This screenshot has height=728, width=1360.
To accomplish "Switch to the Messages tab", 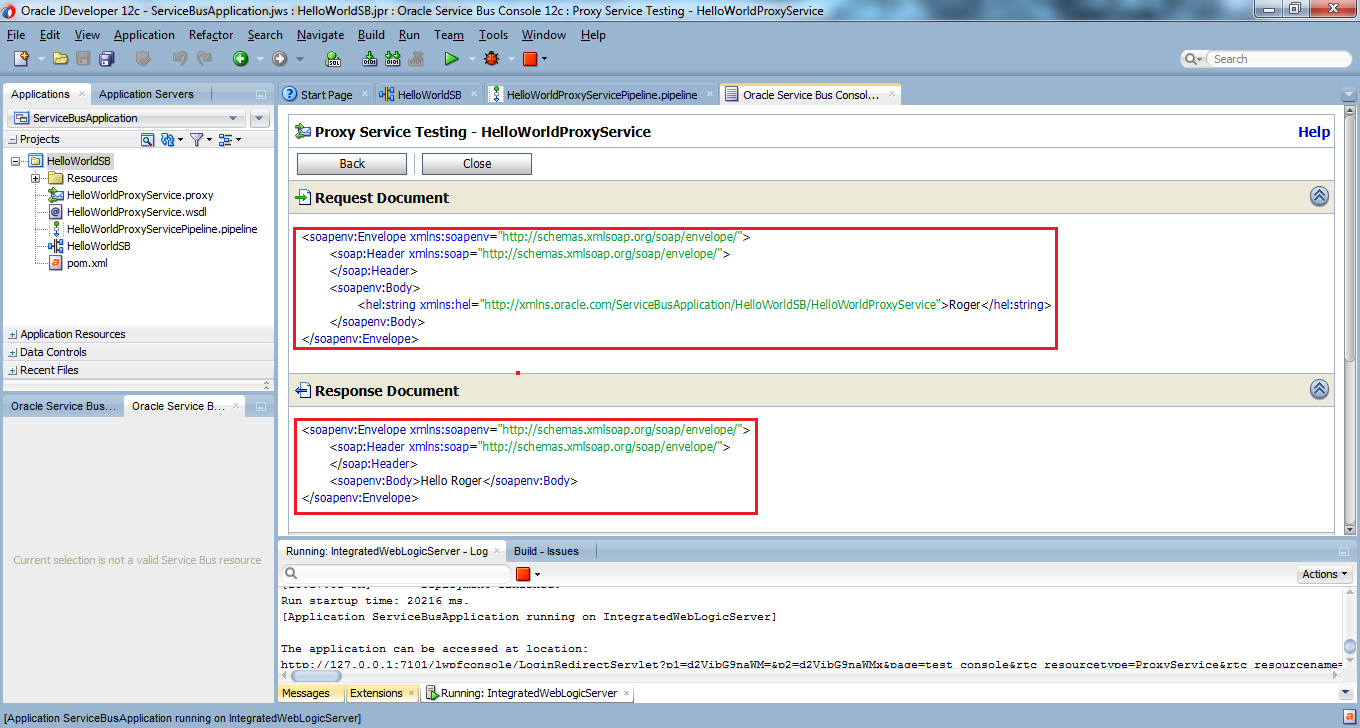I will pos(306,693).
